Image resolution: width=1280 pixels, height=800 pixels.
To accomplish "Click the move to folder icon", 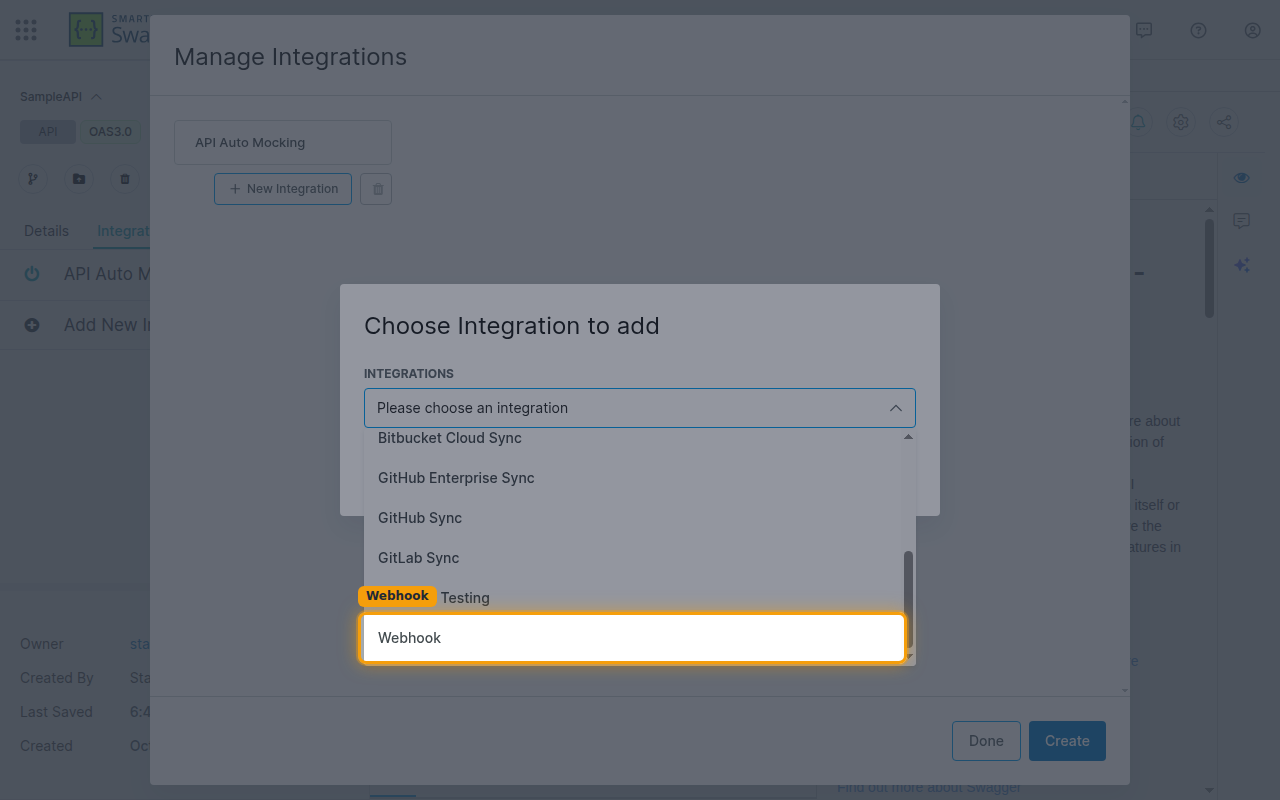I will 79,179.
